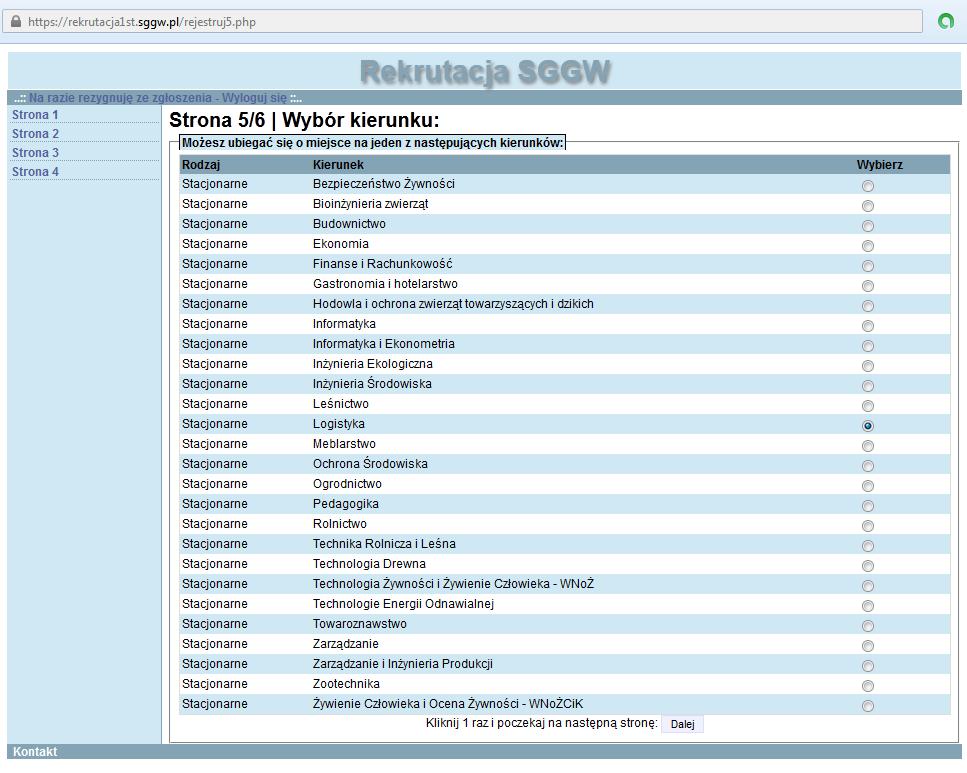Click the 'Meblarstwo' course name text

[344, 444]
